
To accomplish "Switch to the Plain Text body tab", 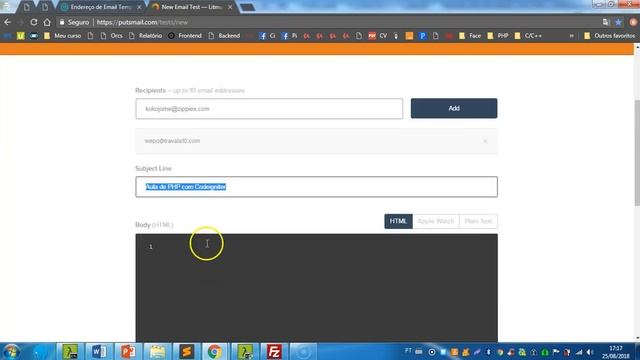I will point(478,221).
